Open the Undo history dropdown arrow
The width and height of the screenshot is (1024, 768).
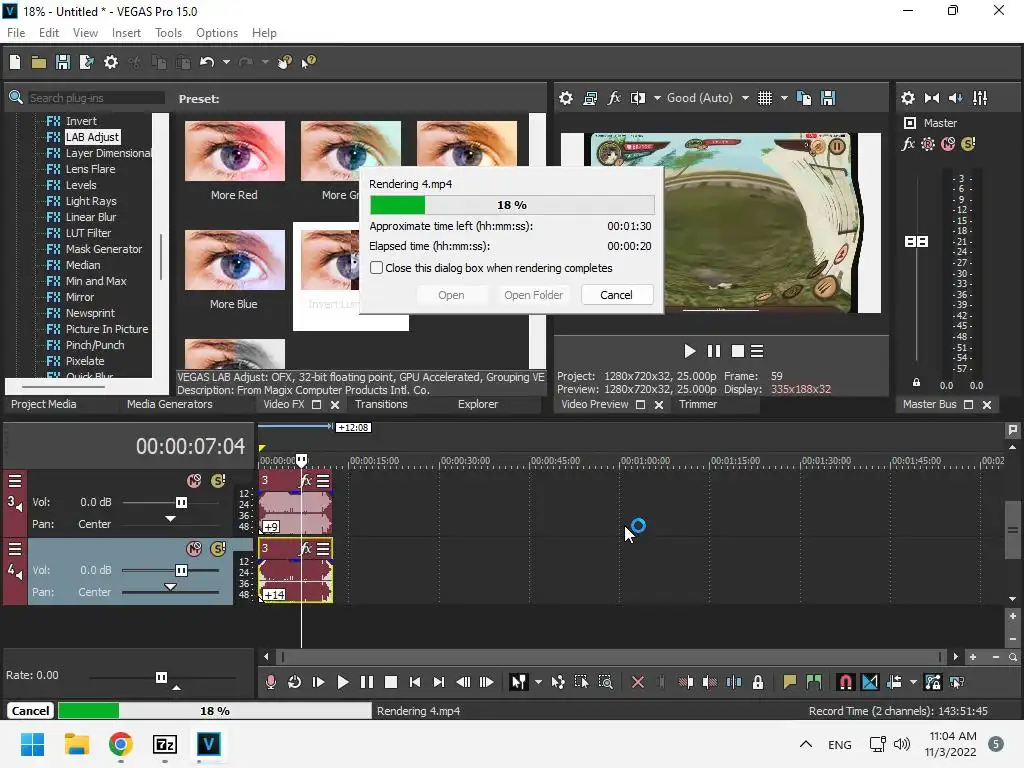click(x=226, y=62)
